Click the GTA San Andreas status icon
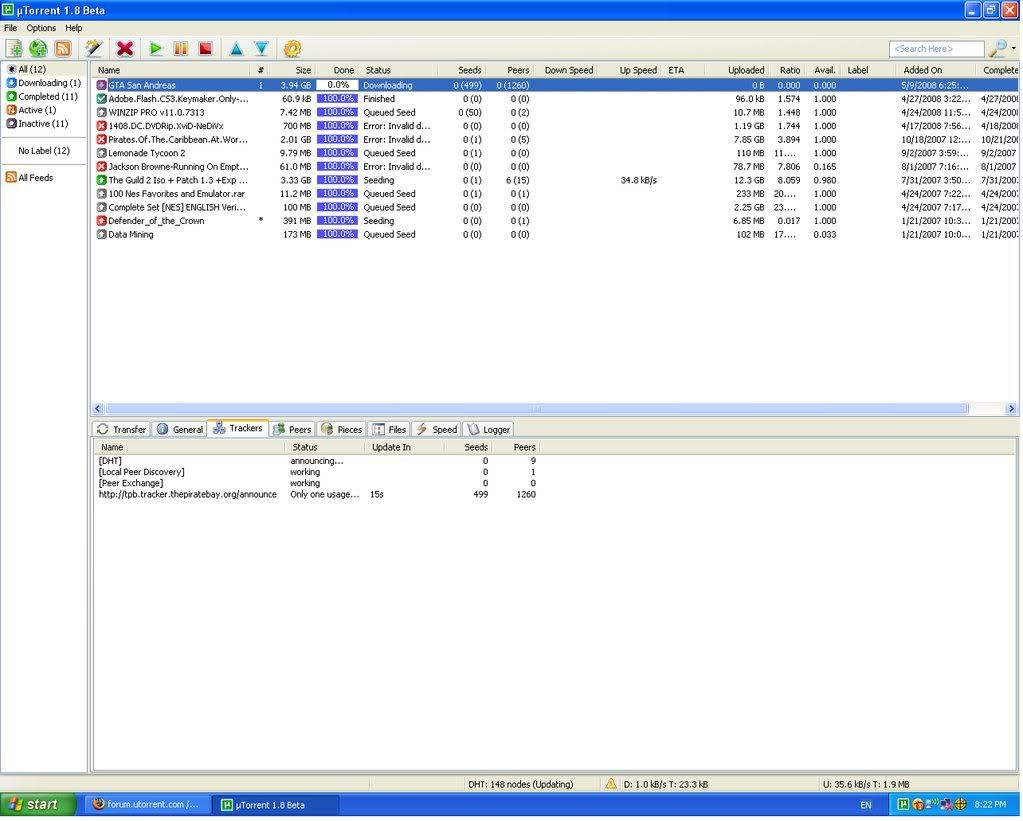Viewport: 1023px width, 821px height. click(101, 85)
